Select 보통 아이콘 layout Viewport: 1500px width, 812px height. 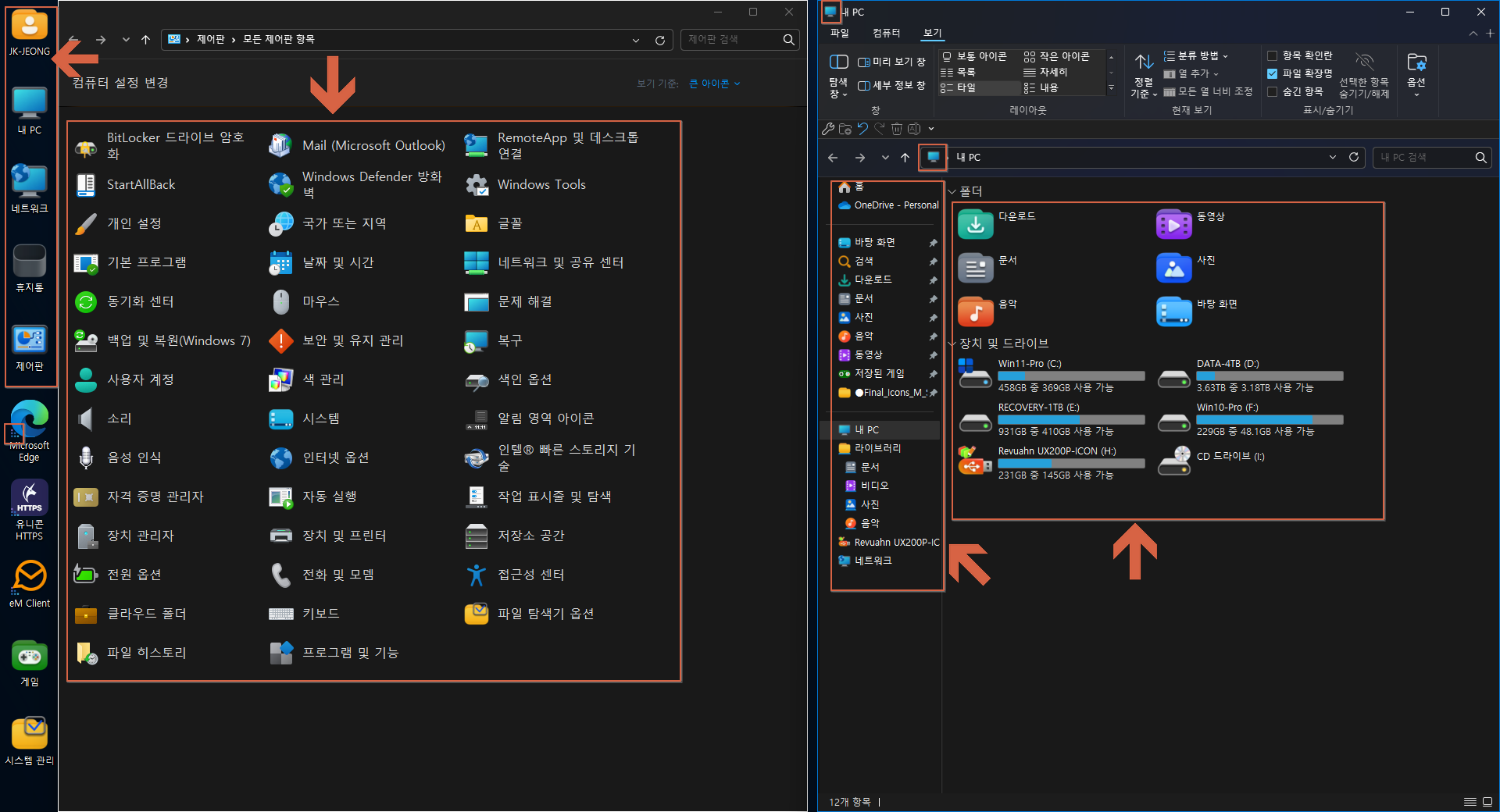click(974, 56)
